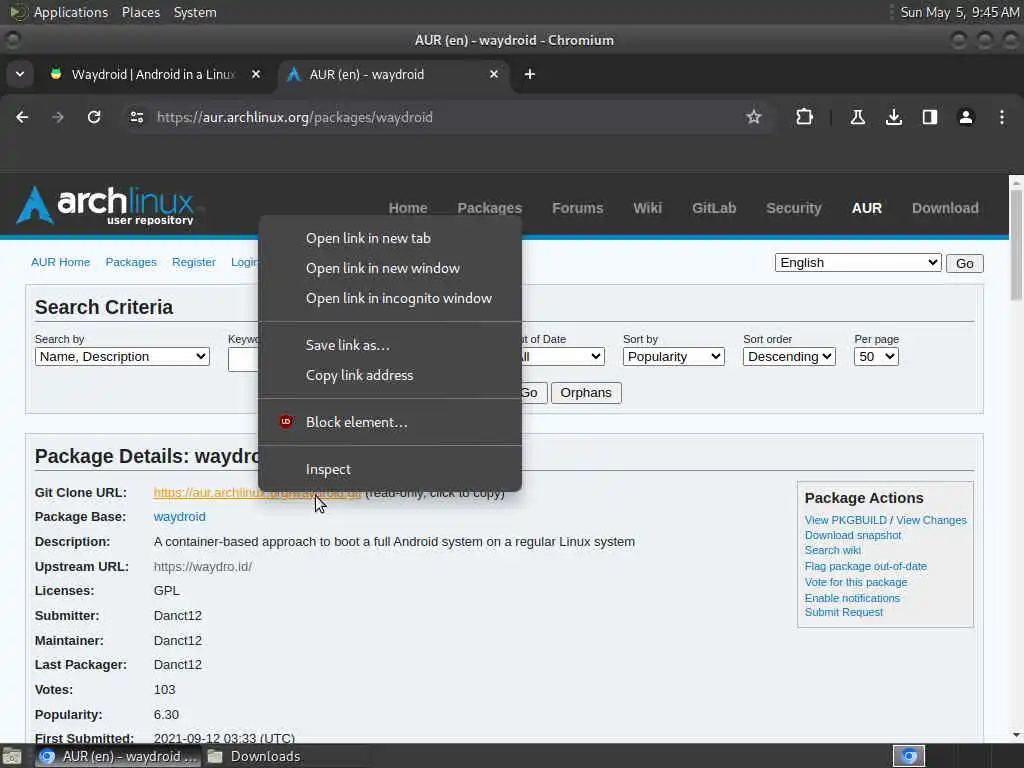Open the Chromium three-dot menu
This screenshot has height=768, width=1024.
(x=1002, y=118)
